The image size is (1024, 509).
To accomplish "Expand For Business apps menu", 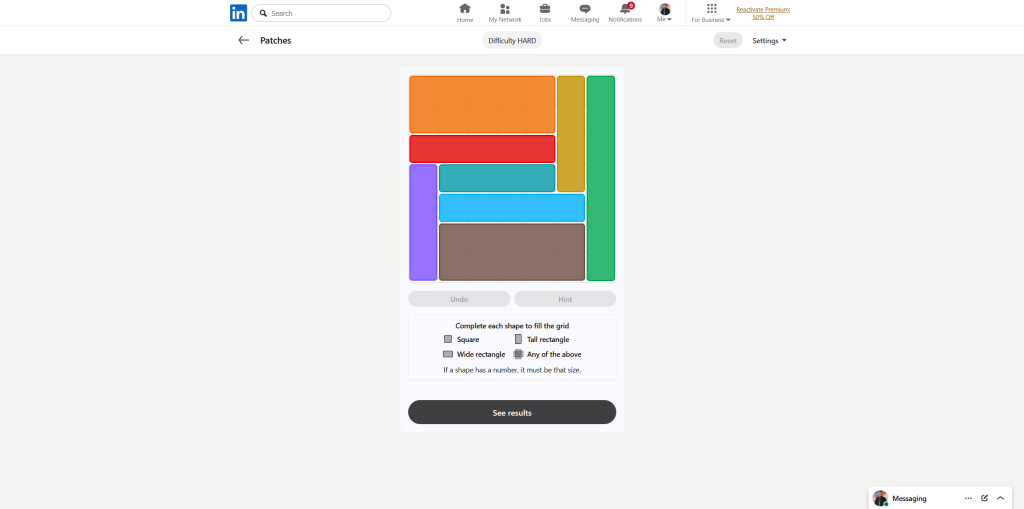I will (x=711, y=13).
